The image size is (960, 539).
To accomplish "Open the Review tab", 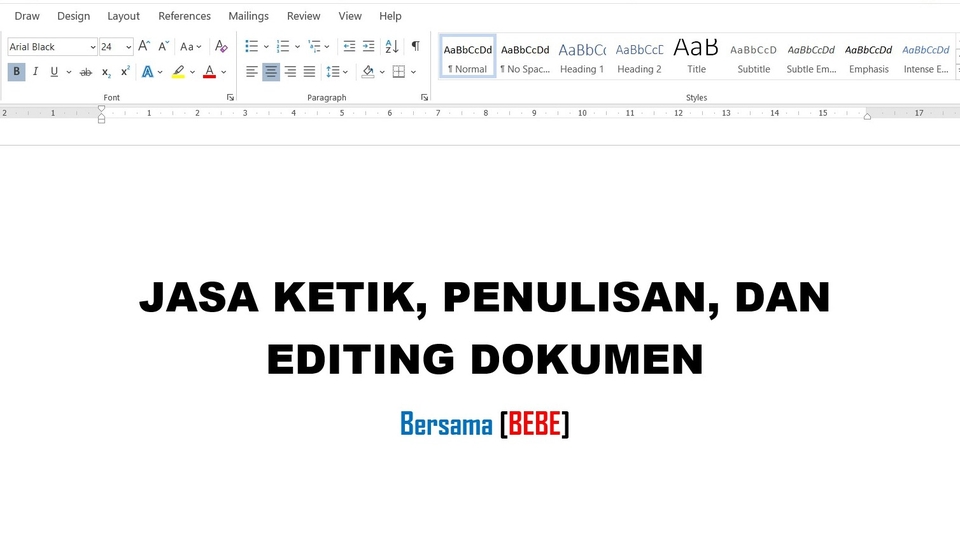I will (x=304, y=16).
